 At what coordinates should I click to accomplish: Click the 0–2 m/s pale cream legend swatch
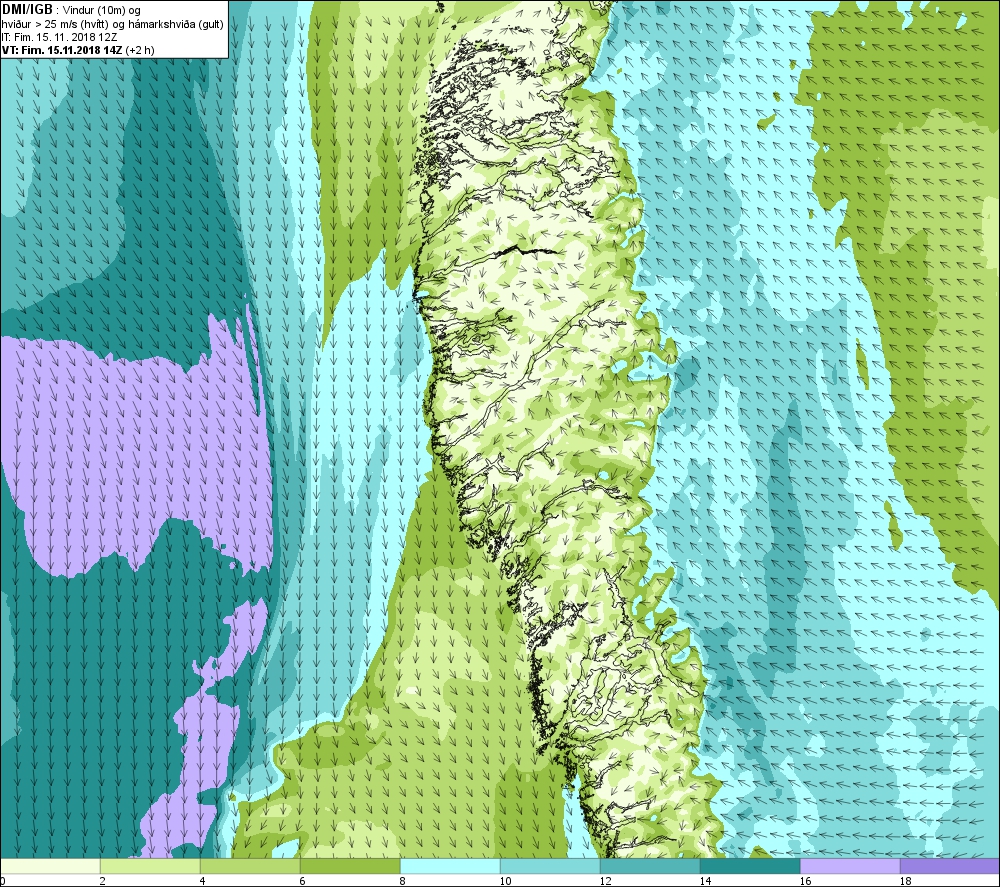coord(50,866)
